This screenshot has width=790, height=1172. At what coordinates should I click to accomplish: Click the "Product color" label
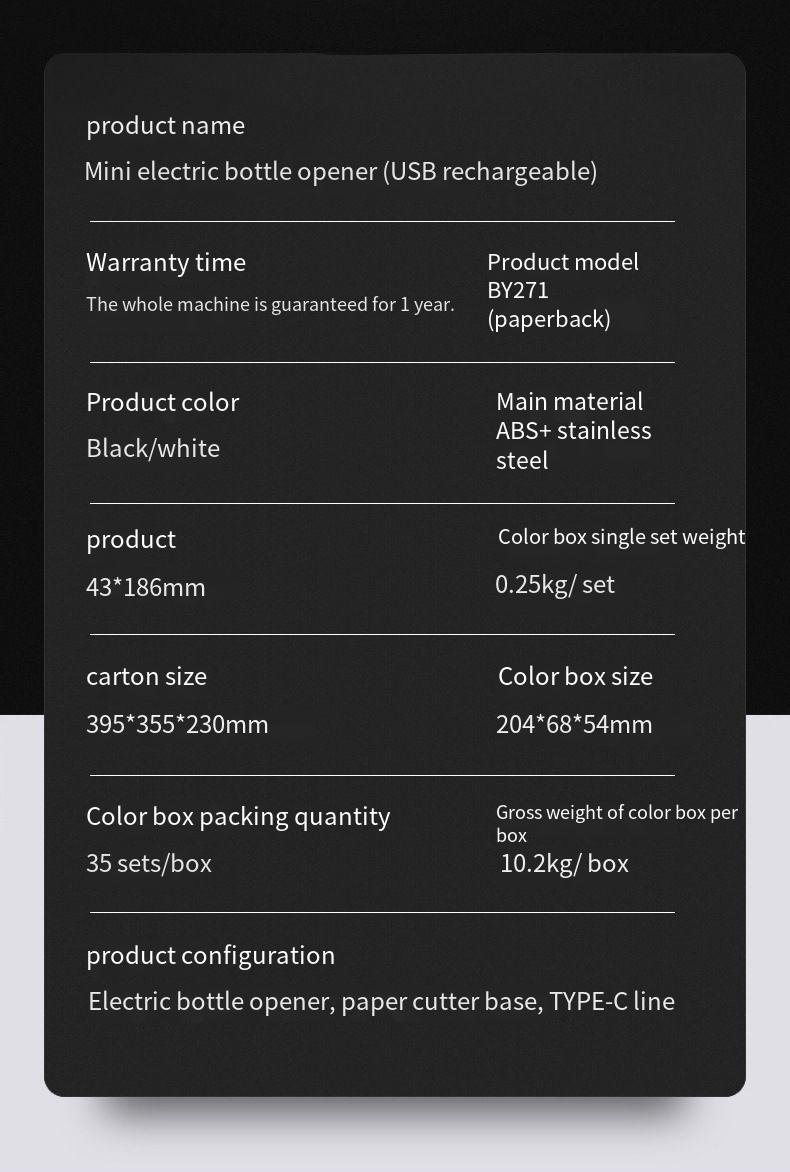[162, 402]
